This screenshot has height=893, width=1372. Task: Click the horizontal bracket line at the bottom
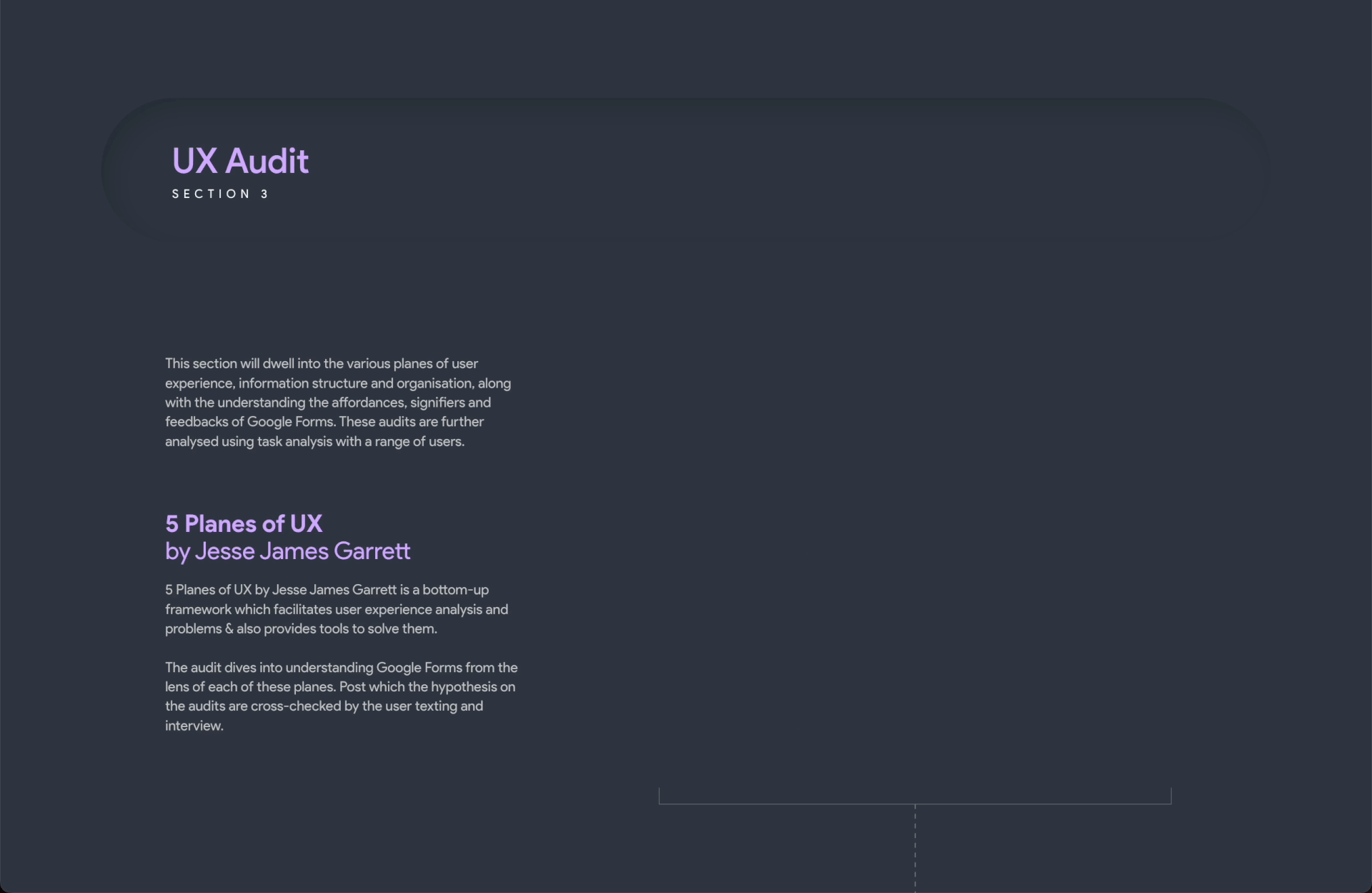pyautogui.click(x=915, y=804)
